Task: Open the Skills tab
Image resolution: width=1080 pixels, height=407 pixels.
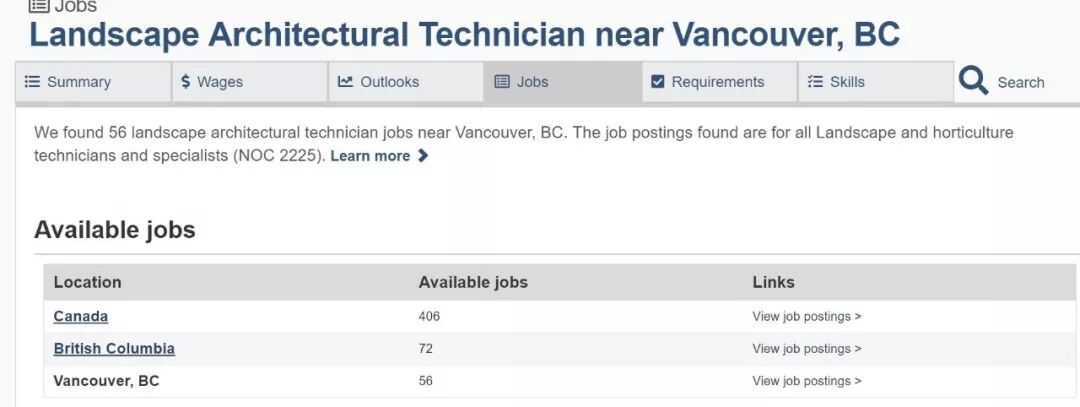Action: 876,82
